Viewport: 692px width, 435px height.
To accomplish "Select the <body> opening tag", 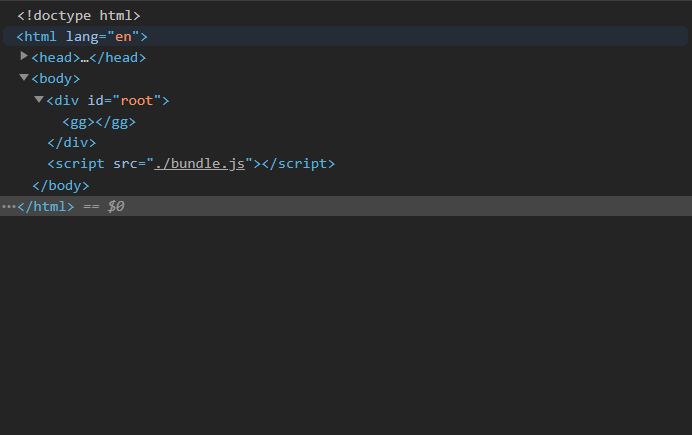I will tap(56, 79).
